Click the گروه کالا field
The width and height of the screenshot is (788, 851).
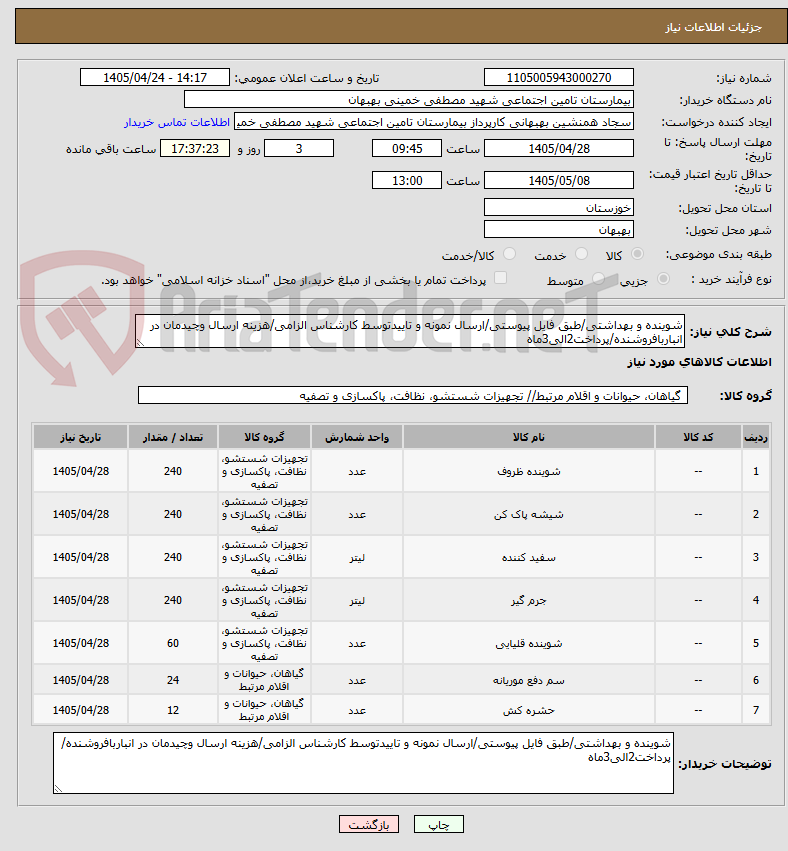coord(413,396)
